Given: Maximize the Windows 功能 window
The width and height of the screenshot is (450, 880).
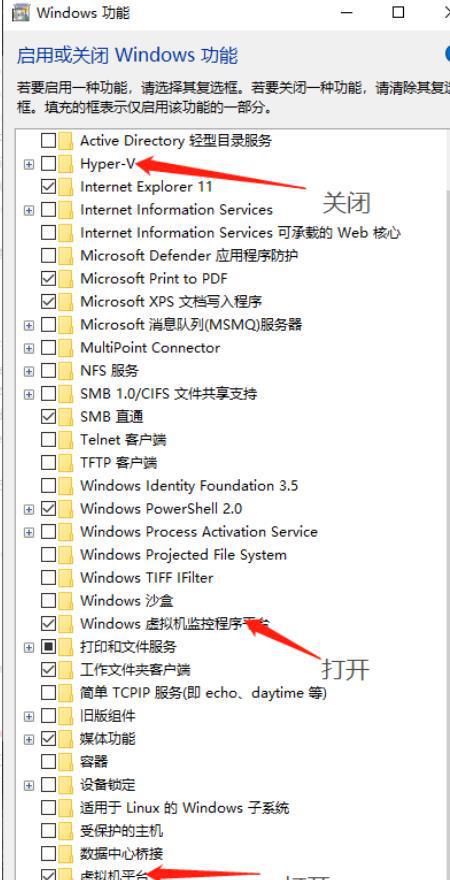Looking at the screenshot, I should point(398,12).
